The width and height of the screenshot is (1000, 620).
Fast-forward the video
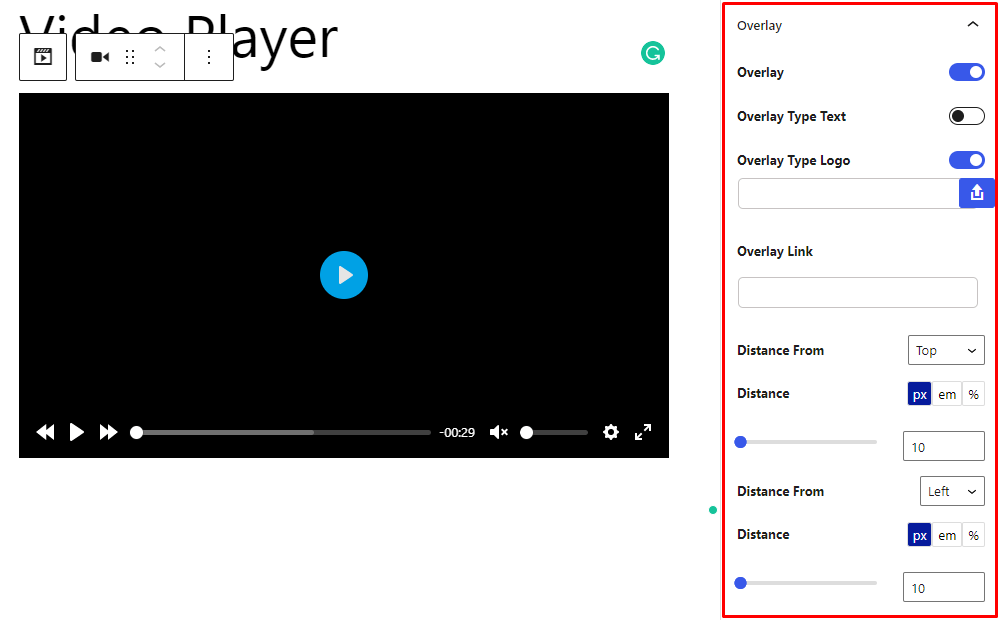(108, 432)
